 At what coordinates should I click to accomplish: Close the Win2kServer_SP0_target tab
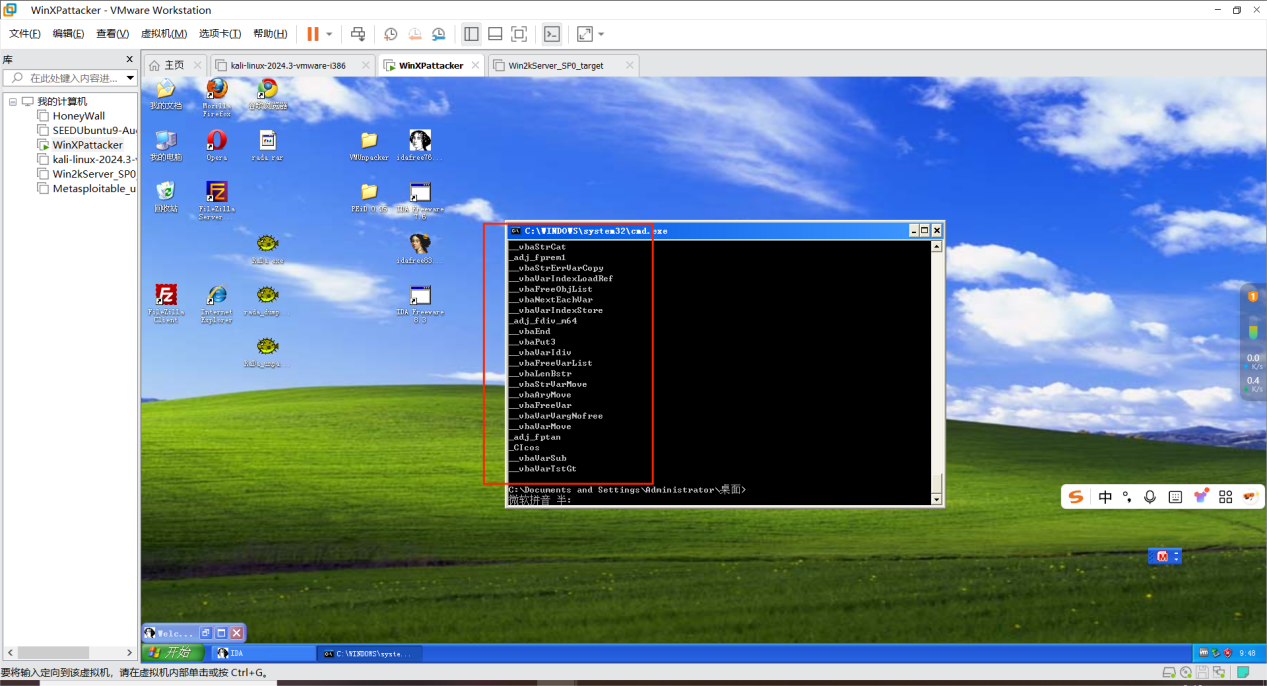tap(629, 65)
